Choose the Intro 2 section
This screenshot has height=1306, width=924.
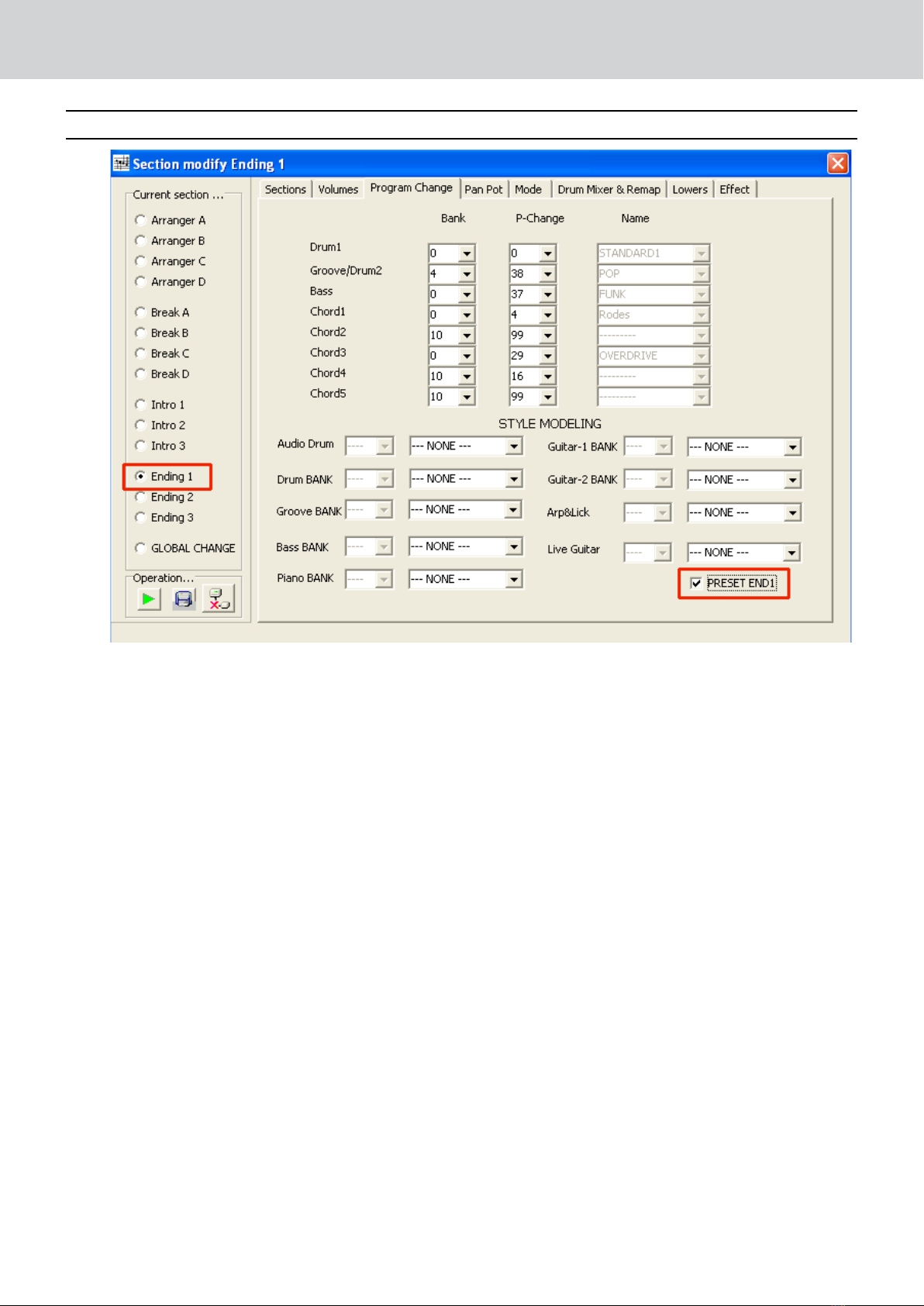coord(140,425)
